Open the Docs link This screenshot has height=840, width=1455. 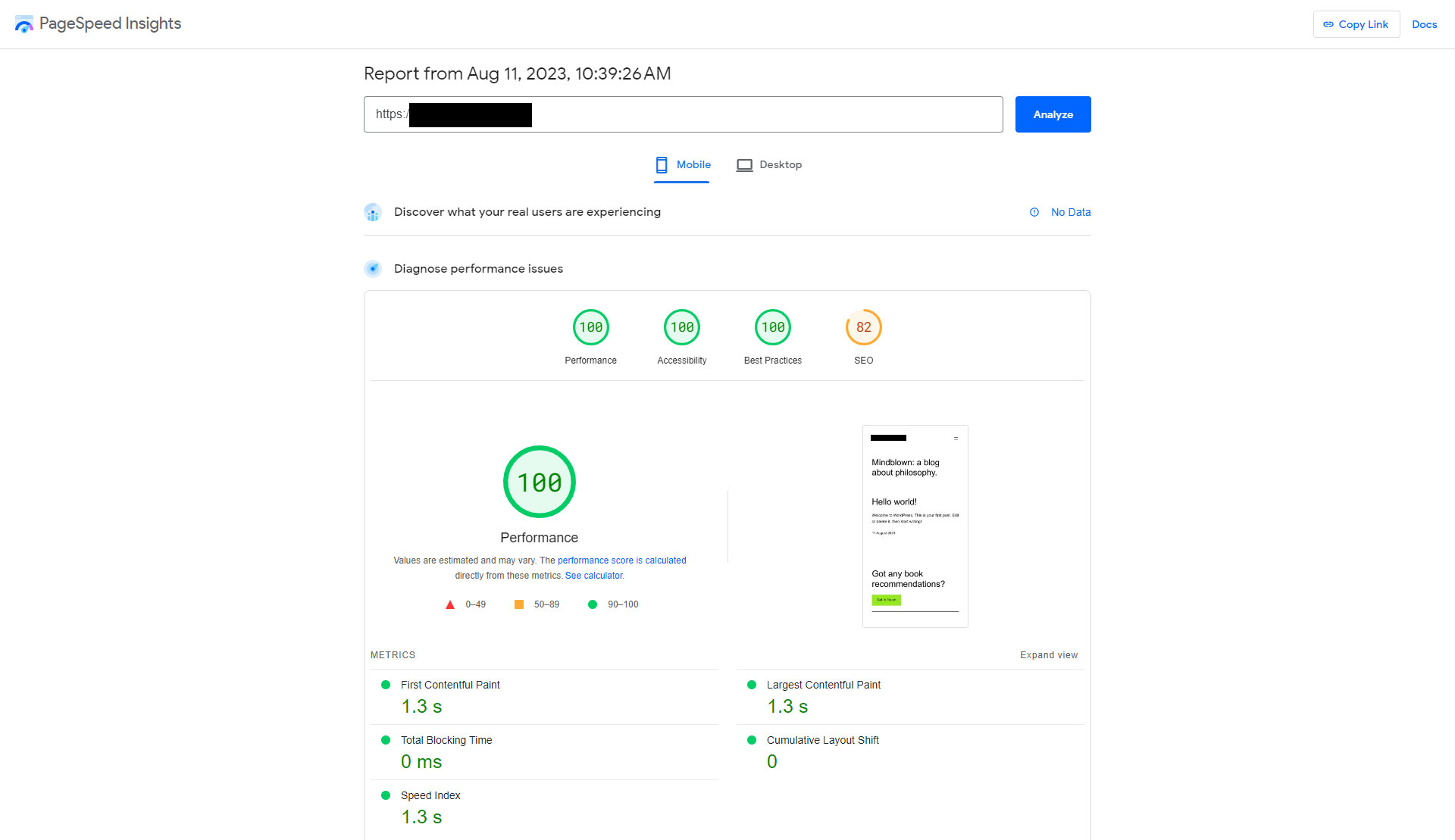coord(1423,24)
